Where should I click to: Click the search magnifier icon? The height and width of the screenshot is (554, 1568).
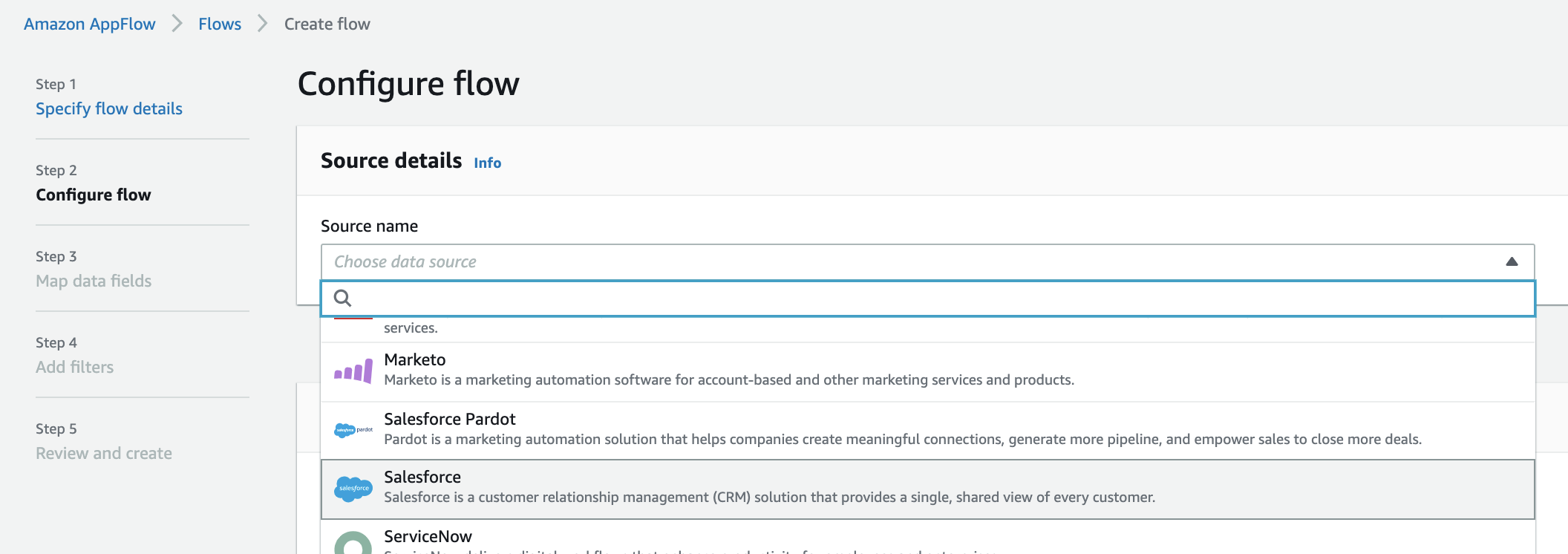click(x=342, y=299)
